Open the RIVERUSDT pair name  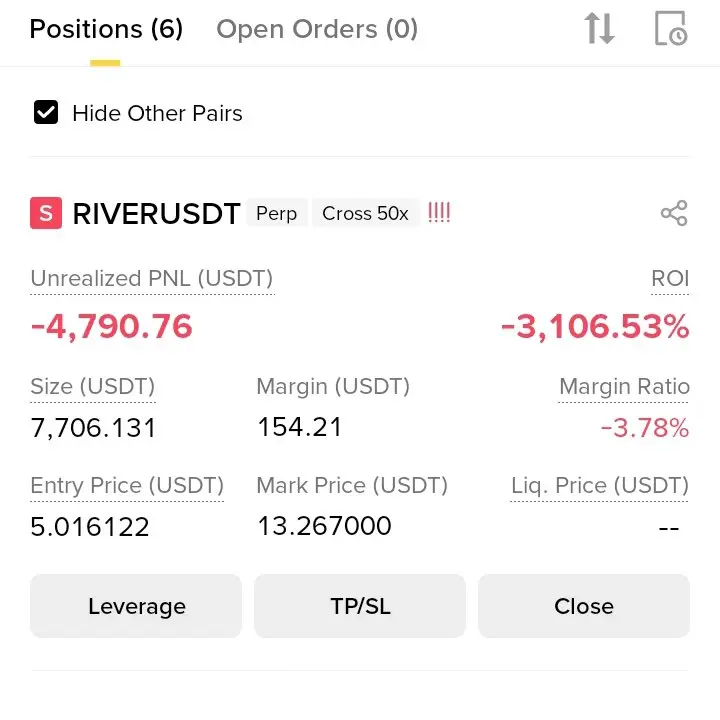coord(156,214)
